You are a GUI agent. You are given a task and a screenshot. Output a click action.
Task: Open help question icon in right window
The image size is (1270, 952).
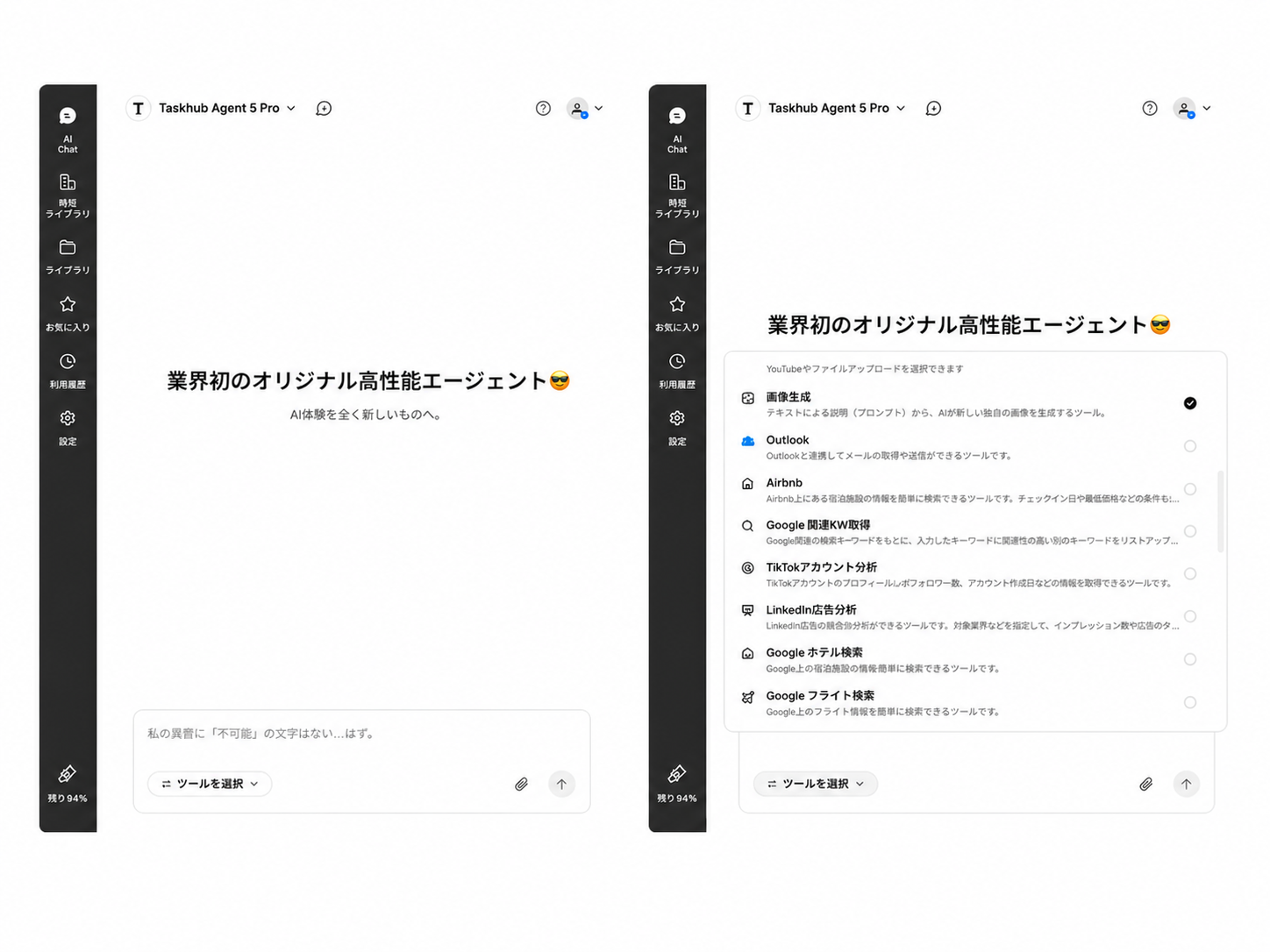1150,109
